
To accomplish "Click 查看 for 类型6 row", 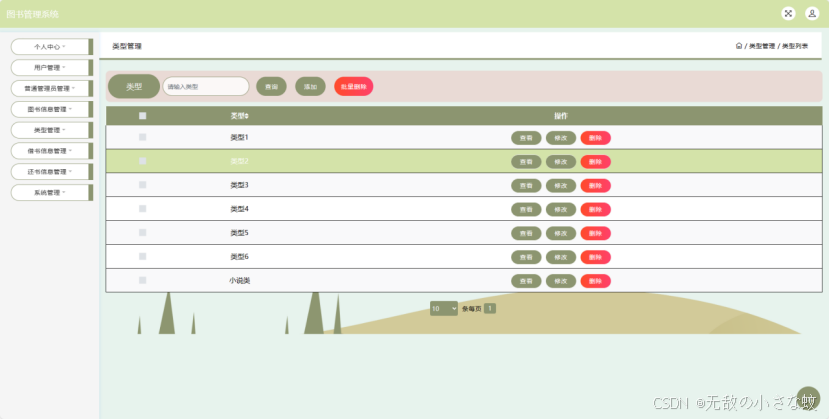I will click(526, 257).
